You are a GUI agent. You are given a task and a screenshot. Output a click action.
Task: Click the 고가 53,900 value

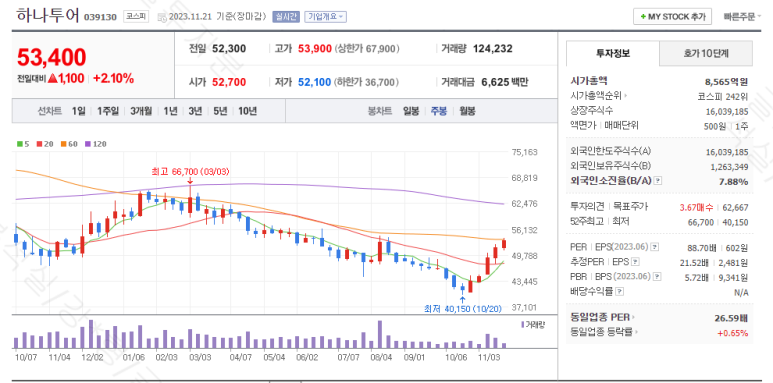point(315,48)
